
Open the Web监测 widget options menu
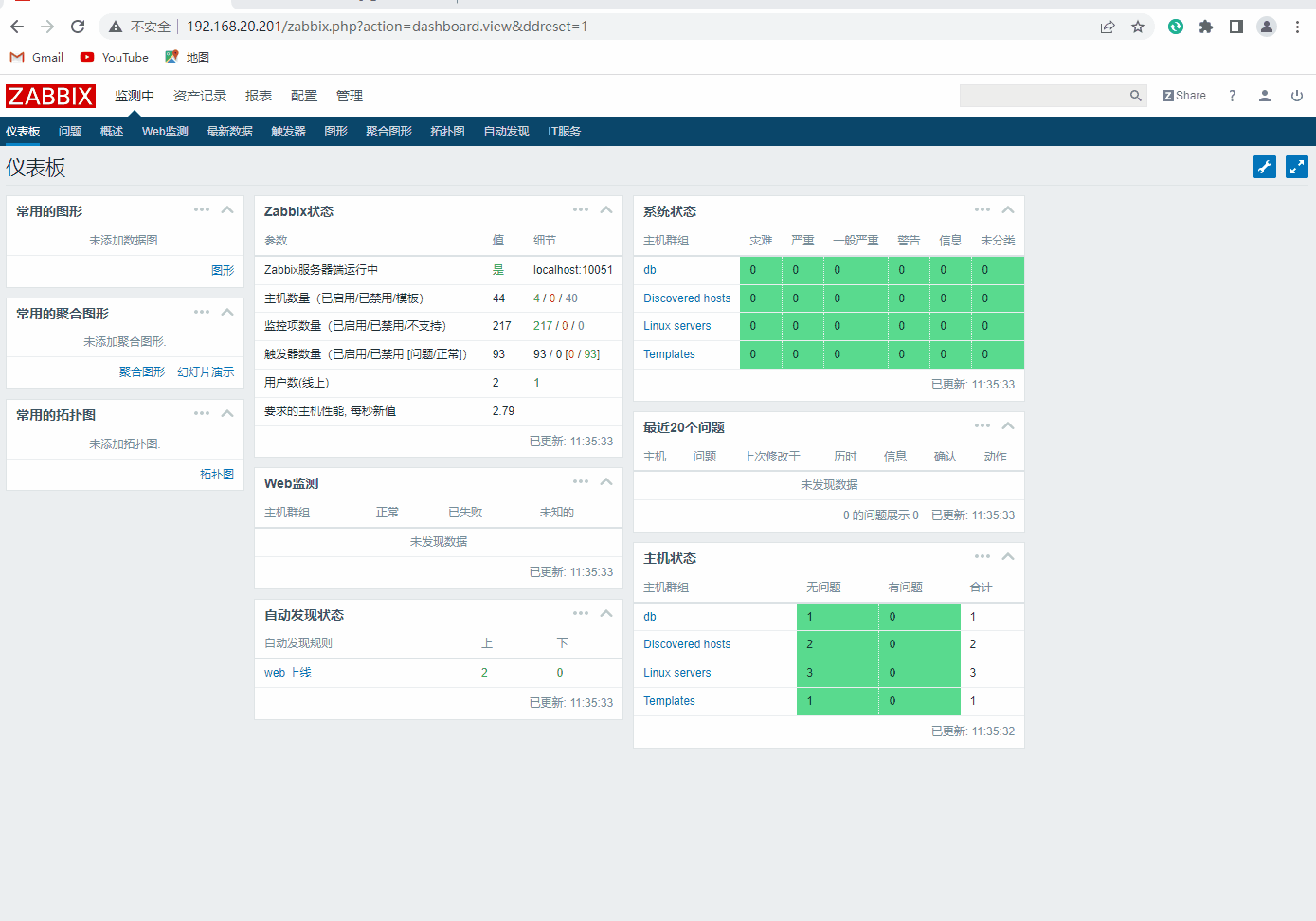point(581,482)
